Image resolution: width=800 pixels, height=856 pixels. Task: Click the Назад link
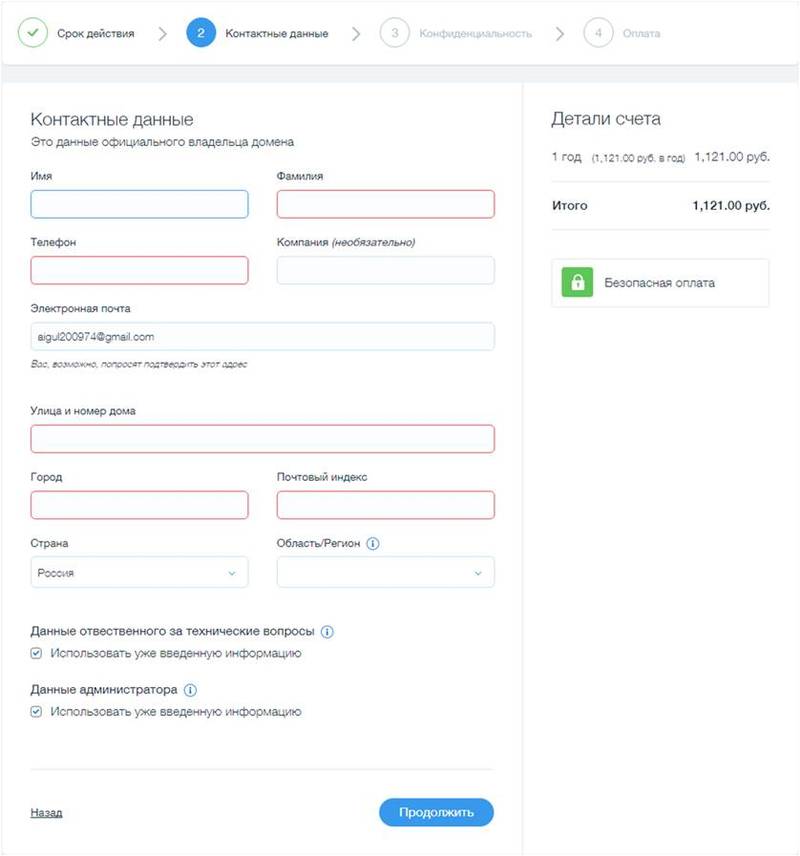coord(46,813)
